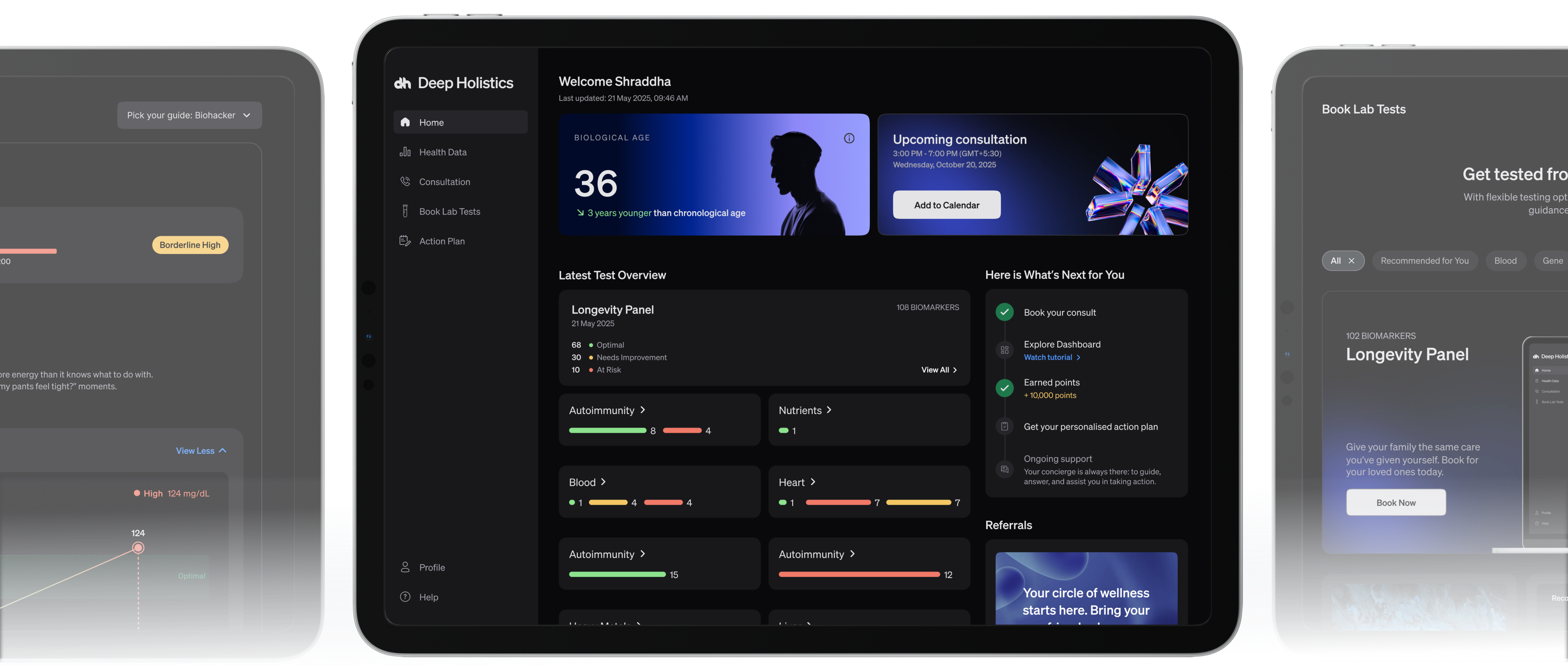This screenshot has height=665, width=1568.
Task: Click the Consultation phone icon
Action: click(405, 181)
